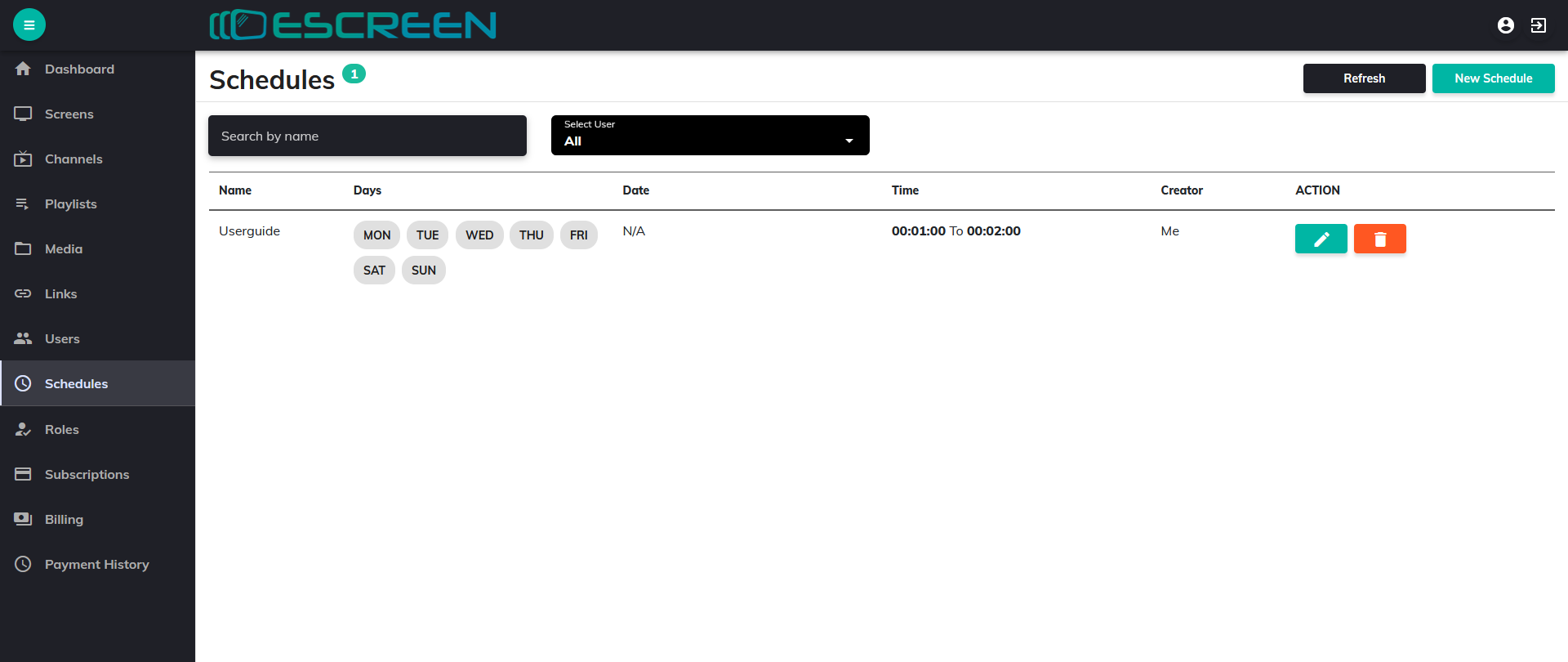This screenshot has width=1568, height=662.
Task: Open the Billing page
Action: click(64, 520)
